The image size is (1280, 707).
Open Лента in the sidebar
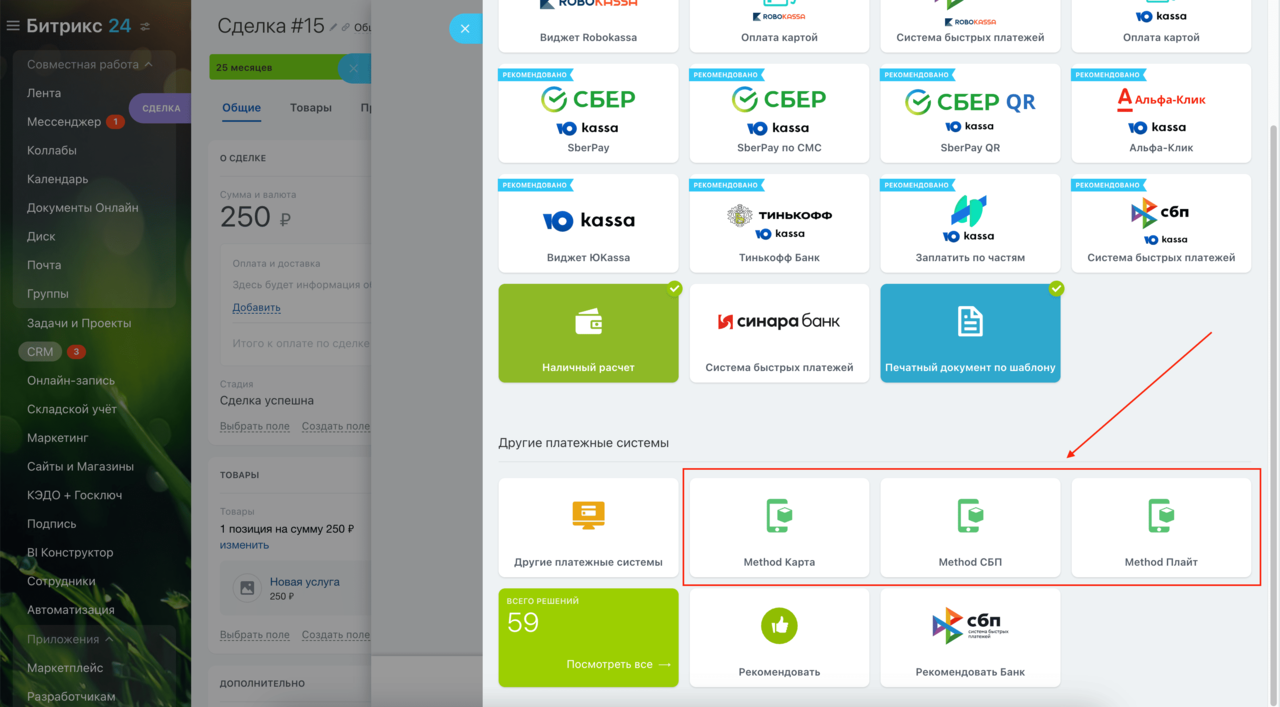[x=44, y=93]
